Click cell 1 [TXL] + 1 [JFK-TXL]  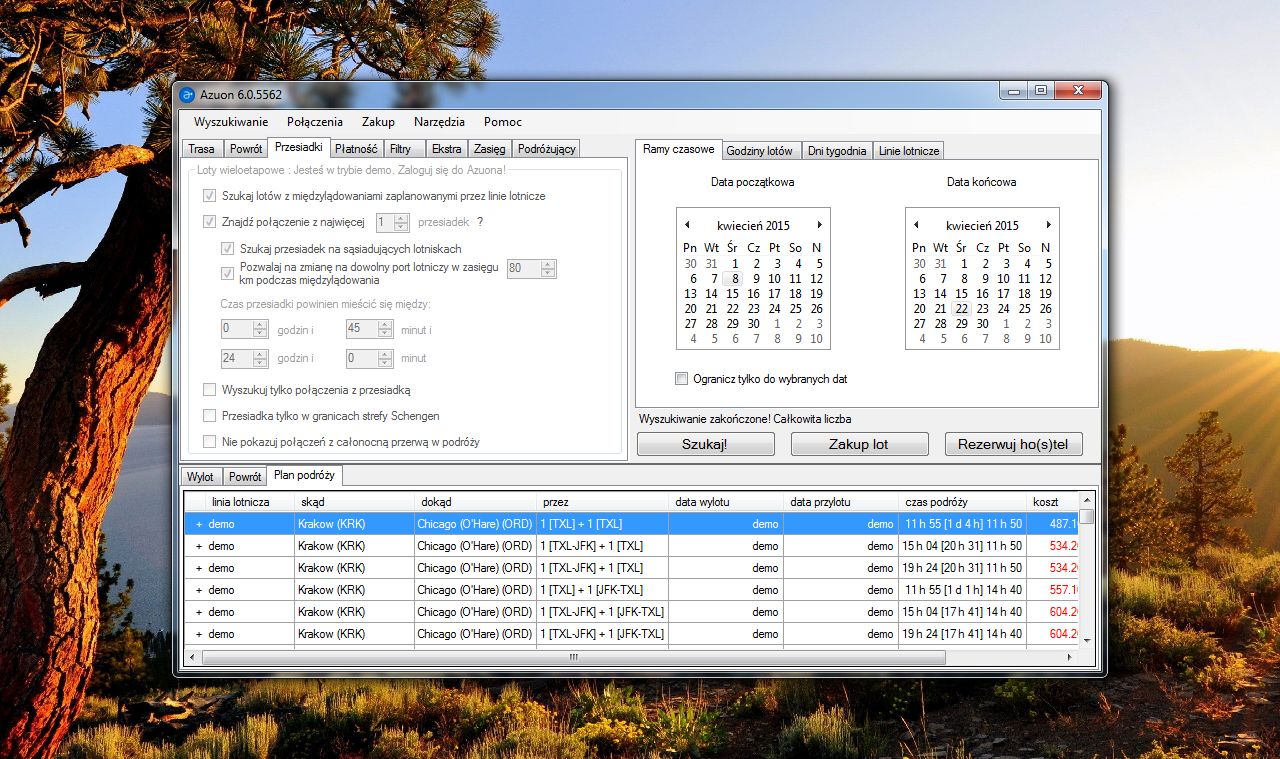pos(602,590)
